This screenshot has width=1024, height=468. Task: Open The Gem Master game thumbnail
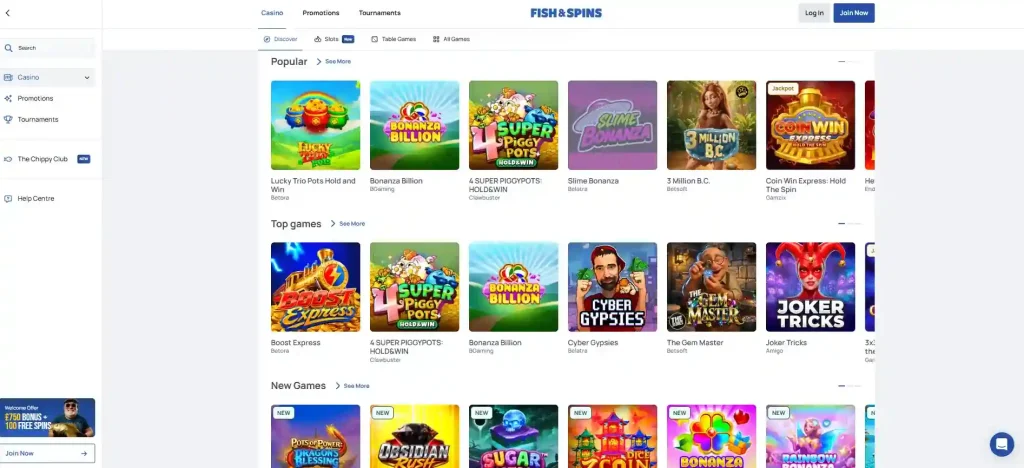click(711, 287)
